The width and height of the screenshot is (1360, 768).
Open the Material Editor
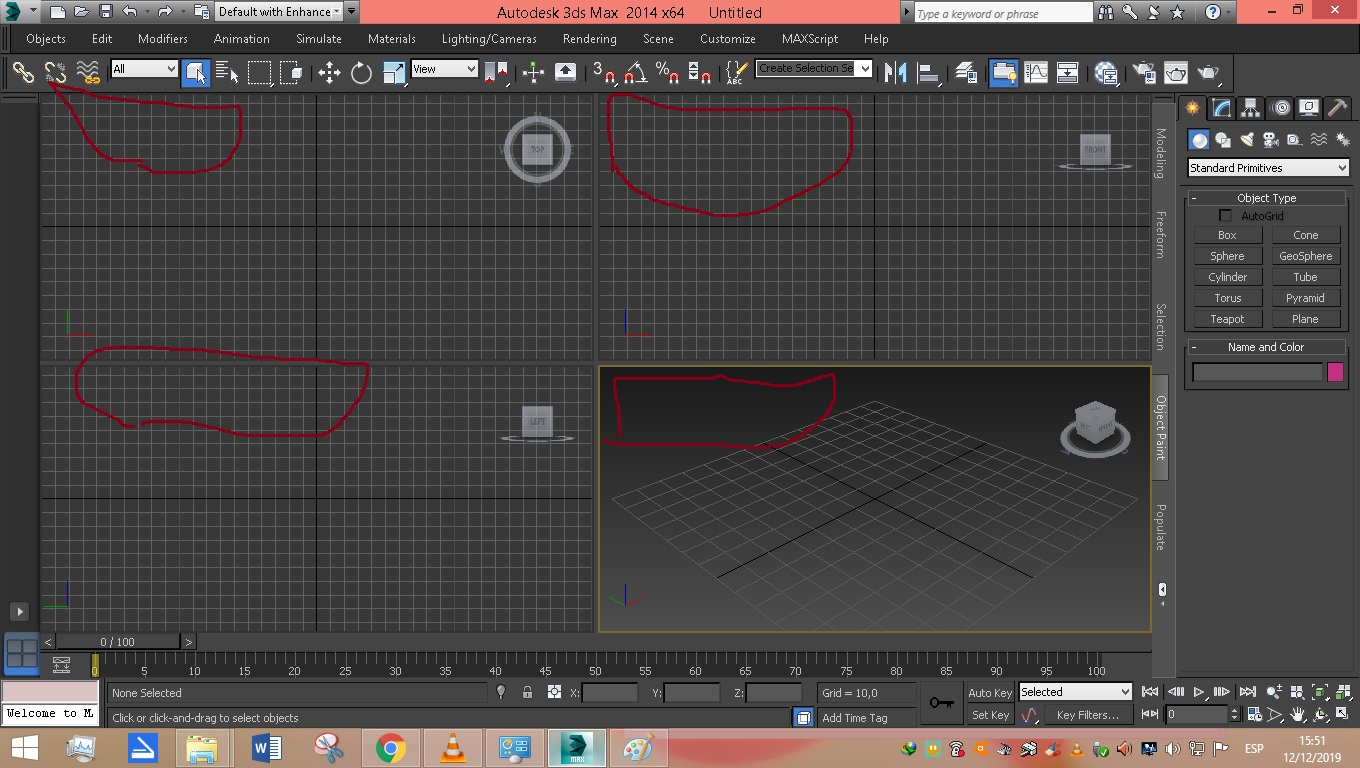point(1106,72)
